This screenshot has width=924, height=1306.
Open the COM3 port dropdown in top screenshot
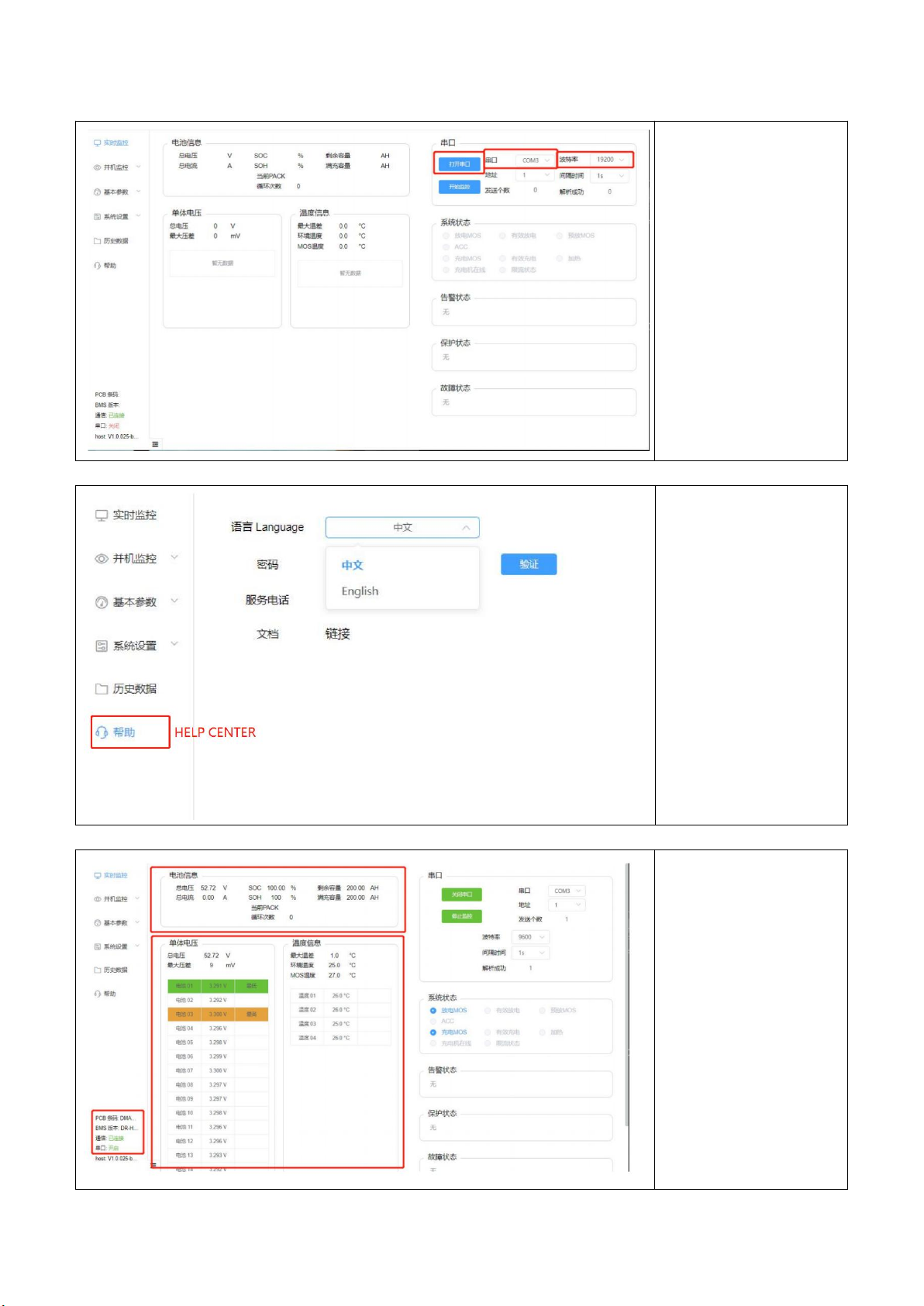click(x=535, y=160)
